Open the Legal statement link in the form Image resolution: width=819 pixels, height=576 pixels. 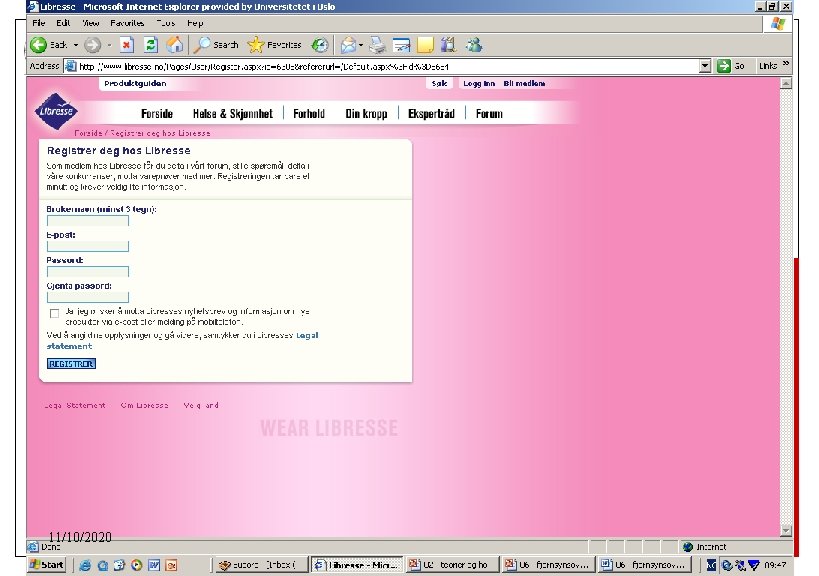point(307,335)
